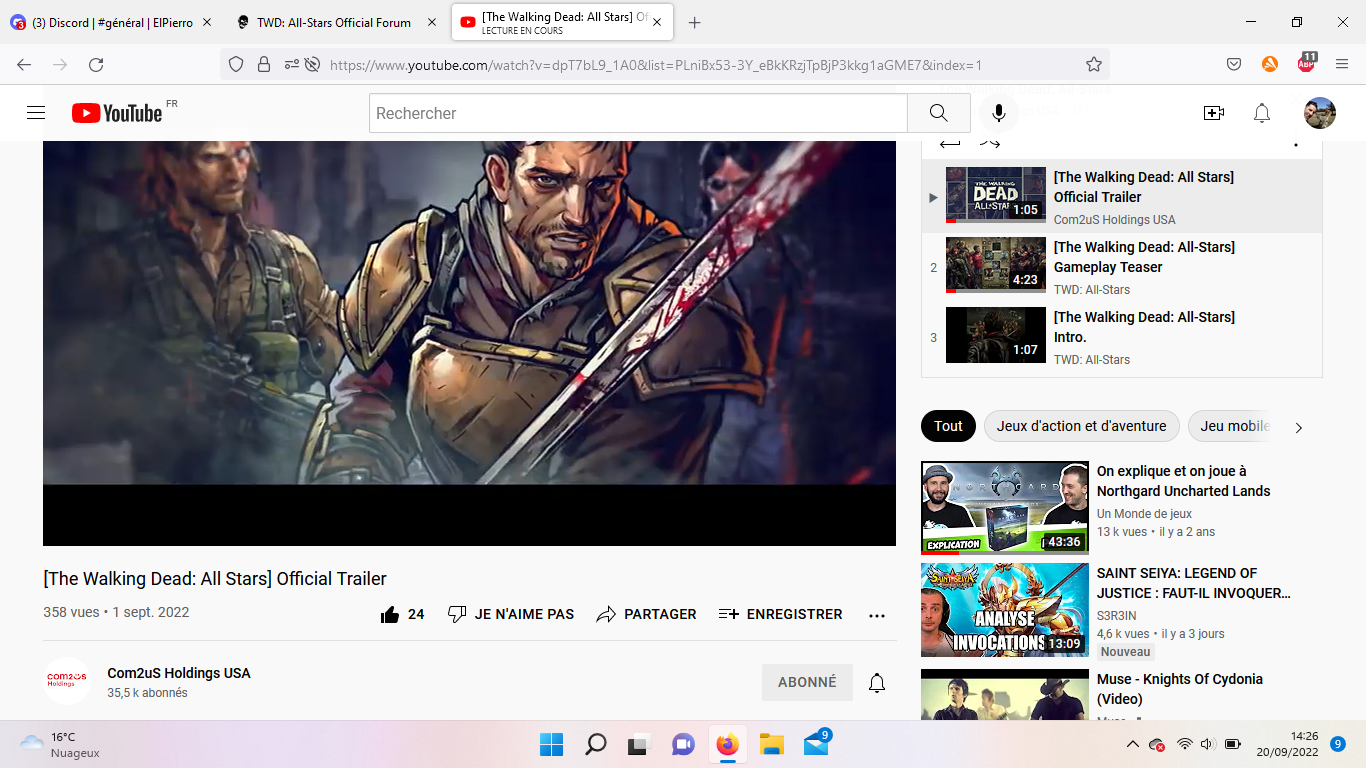Click ENREGISTRER to save the video
Screen dimensions: 1366x768
(x=780, y=614)
